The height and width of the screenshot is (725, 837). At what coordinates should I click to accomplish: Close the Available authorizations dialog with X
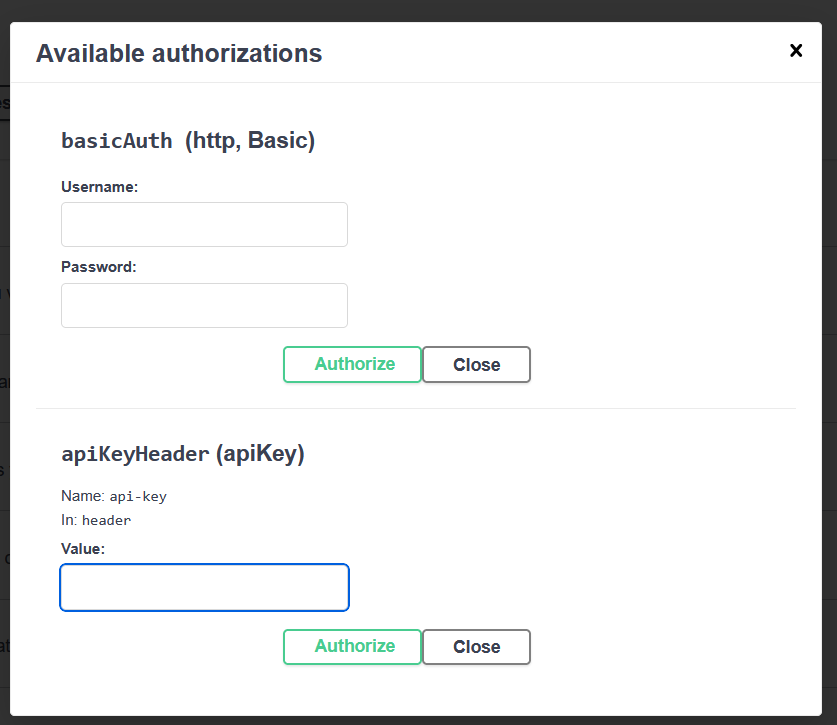tap(796, 51)
